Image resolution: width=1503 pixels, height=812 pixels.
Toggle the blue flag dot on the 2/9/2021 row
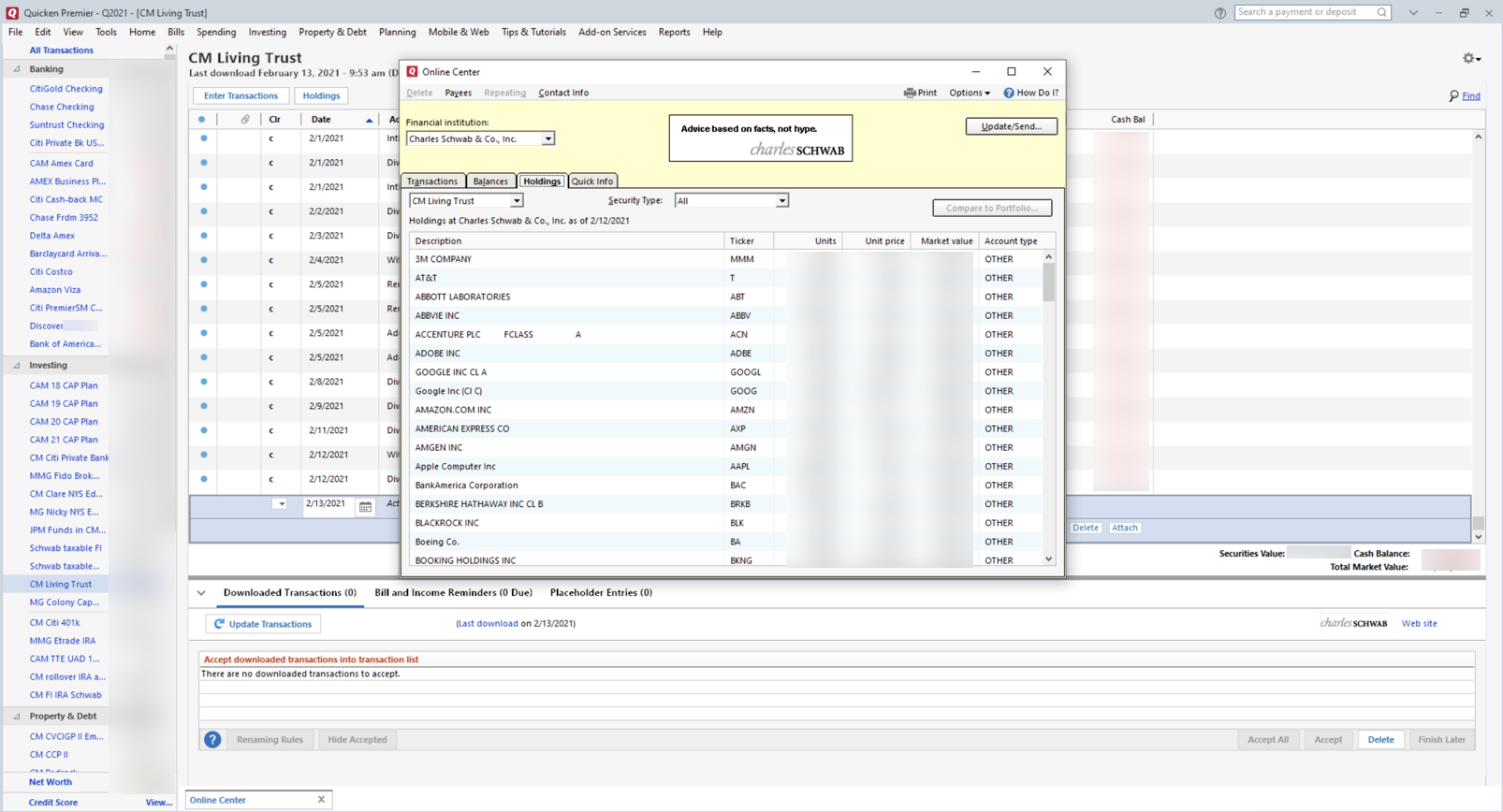tap(203, 406)
